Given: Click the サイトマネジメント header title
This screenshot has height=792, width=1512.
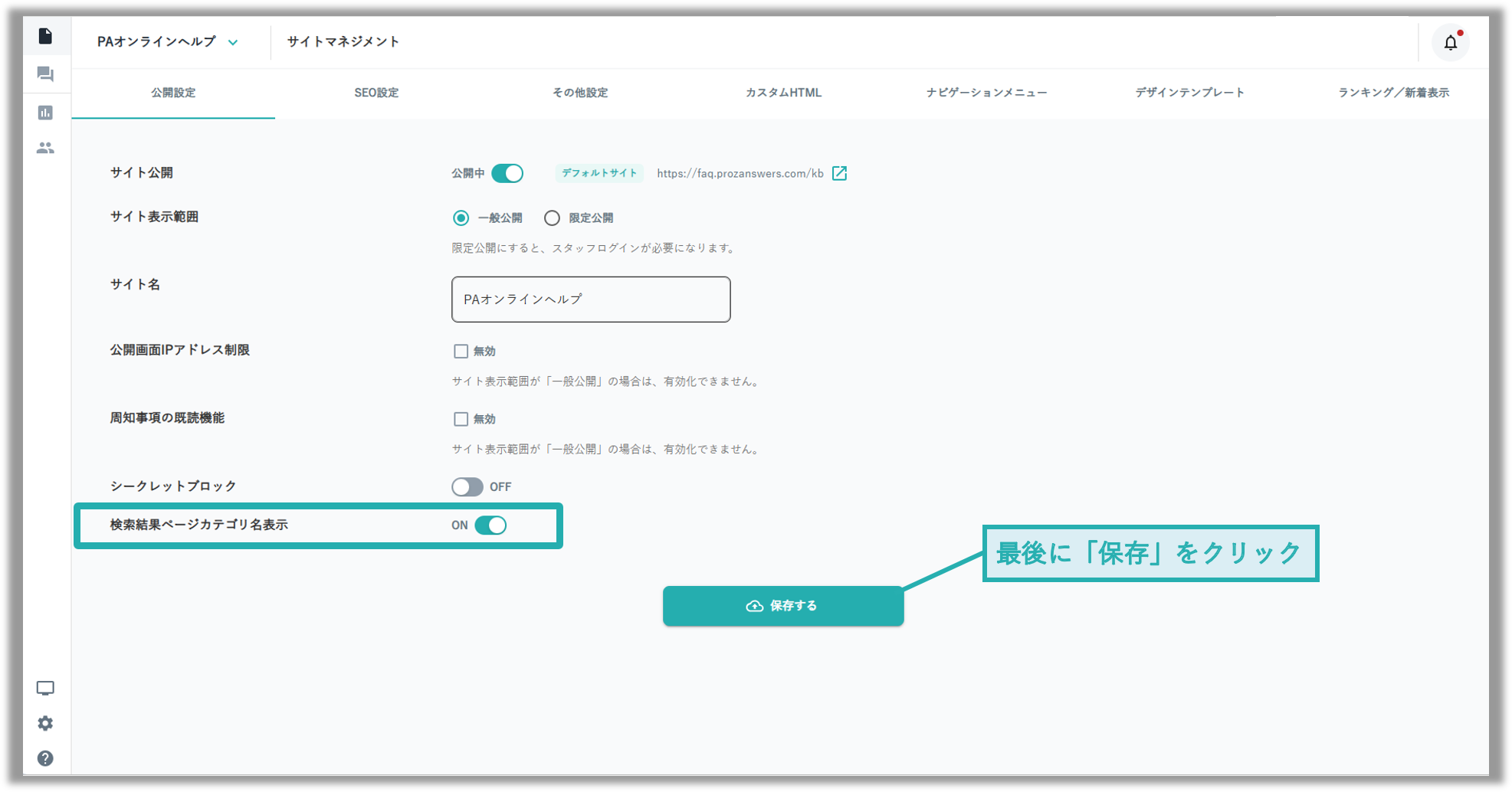Looking at the screenshot, I should (x=343, y=42).
